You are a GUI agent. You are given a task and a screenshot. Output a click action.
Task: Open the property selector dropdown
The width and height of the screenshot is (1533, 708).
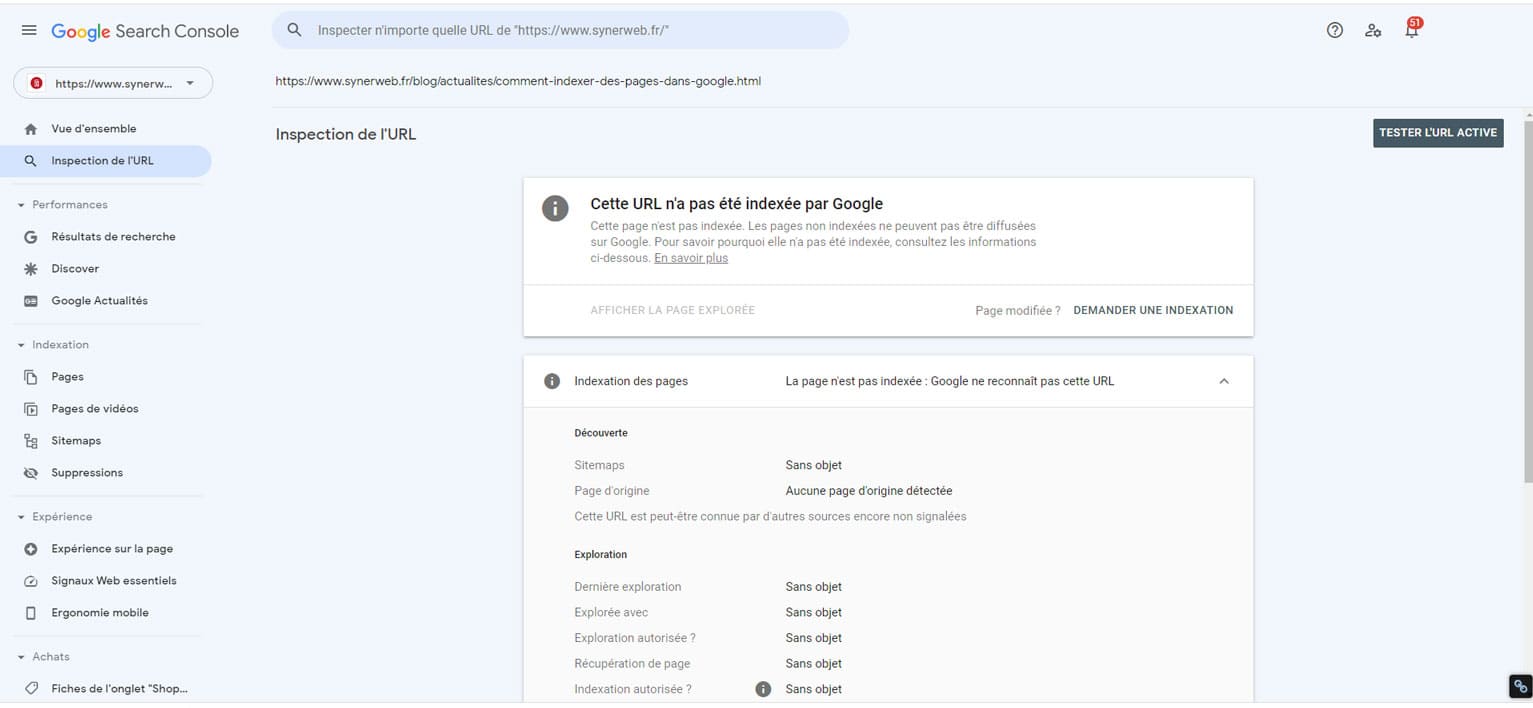click(113, 84)
